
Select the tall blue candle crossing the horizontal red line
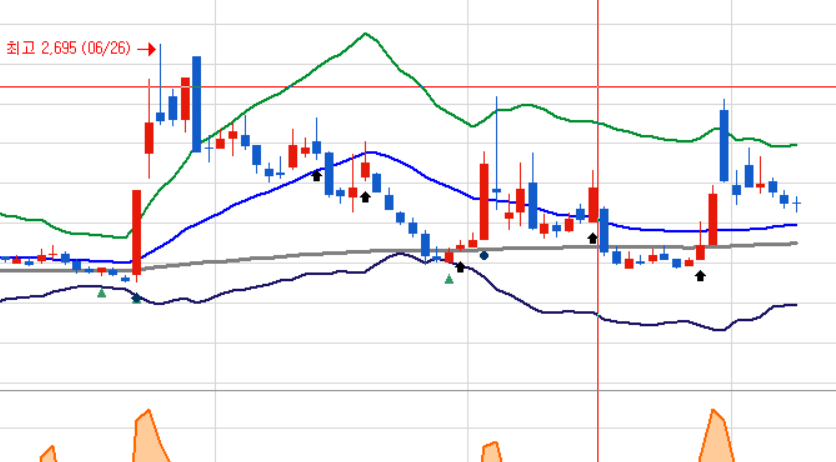point(196,104)
